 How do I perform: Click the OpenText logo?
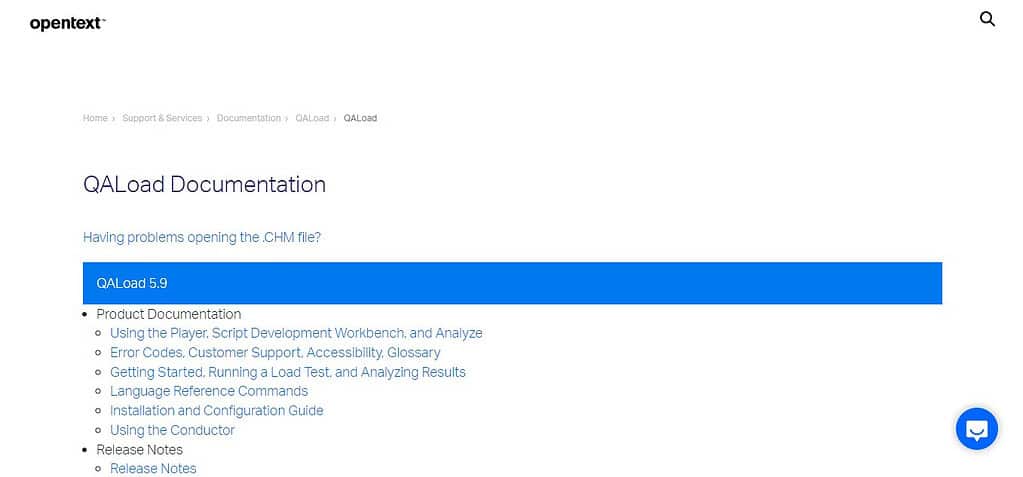[67, 23]
